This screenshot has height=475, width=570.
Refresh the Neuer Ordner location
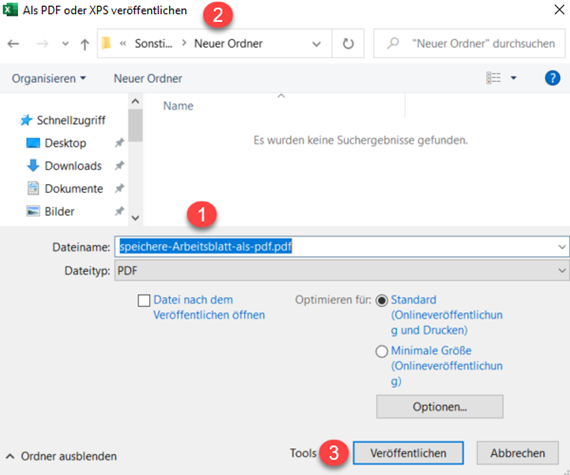pos(348,44)
